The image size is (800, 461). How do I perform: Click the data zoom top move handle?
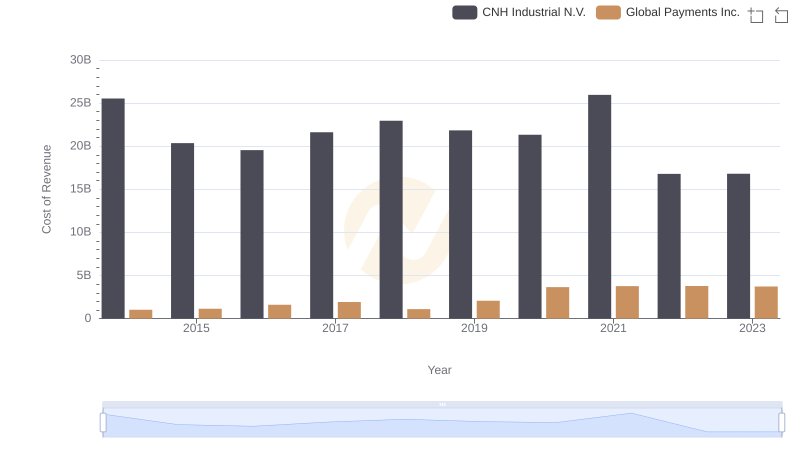pyautogui.click(x=442, y=404)
